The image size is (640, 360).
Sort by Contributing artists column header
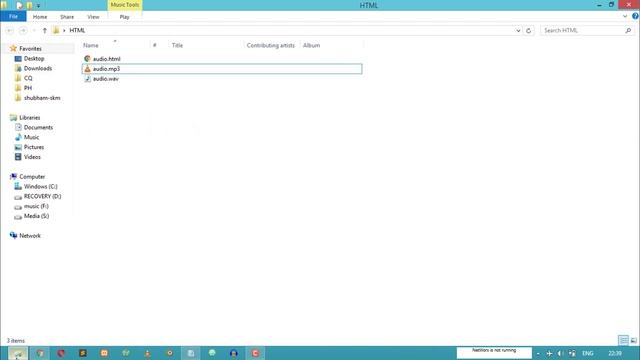pos(270,45)
